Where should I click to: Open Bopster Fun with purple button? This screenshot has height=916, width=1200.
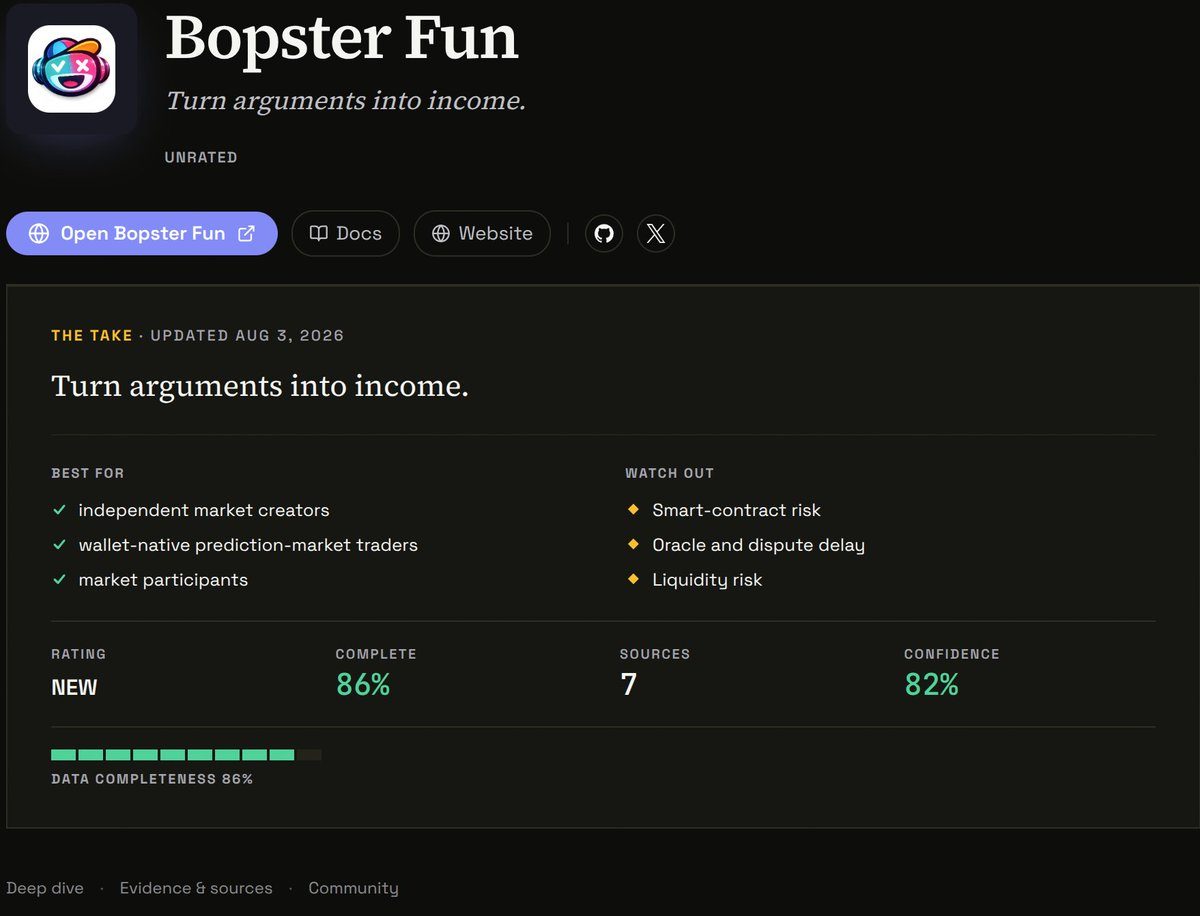pyautogui.click(x=142, y=233)
